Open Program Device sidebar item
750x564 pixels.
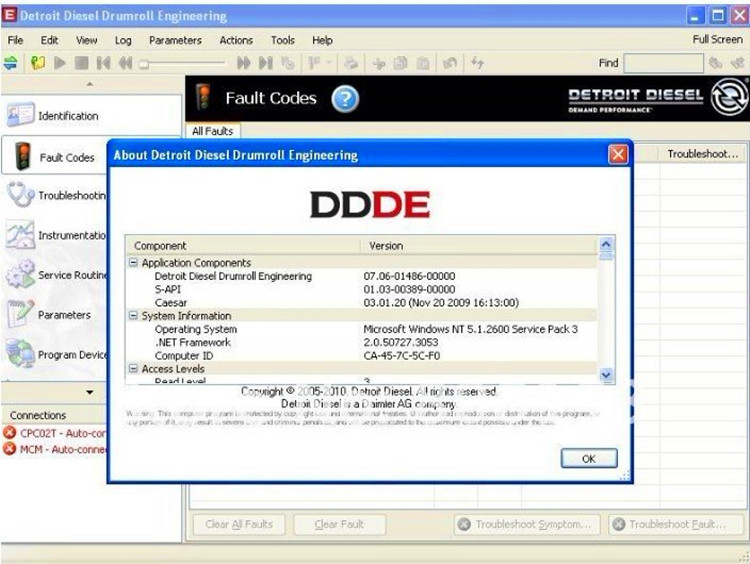click(55, 354)
